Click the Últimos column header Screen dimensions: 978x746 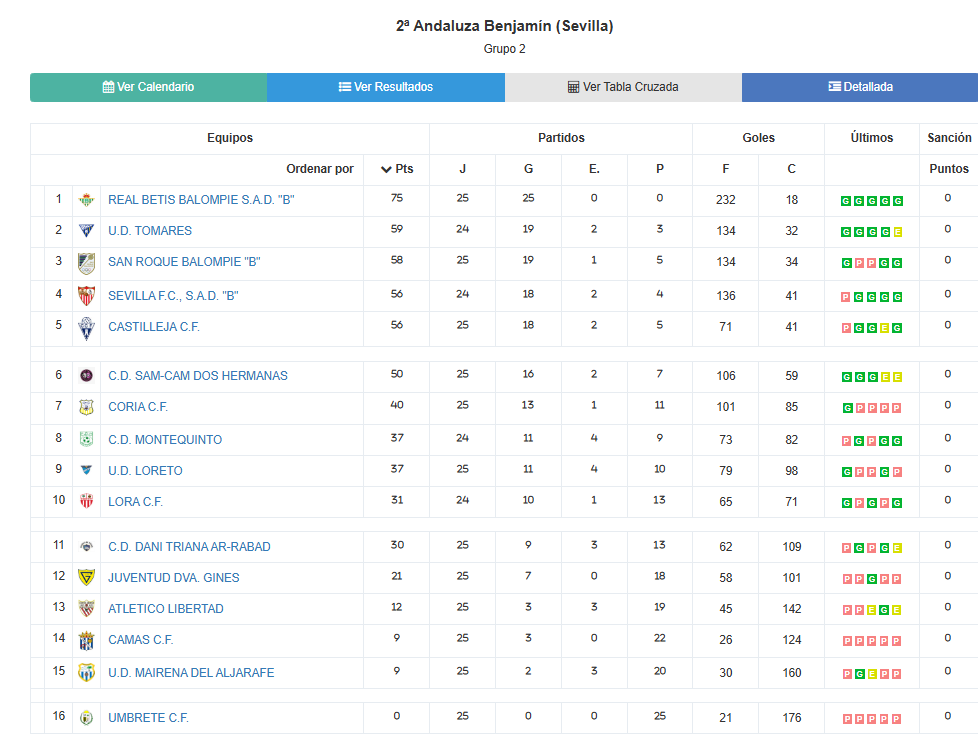[871, 138]
